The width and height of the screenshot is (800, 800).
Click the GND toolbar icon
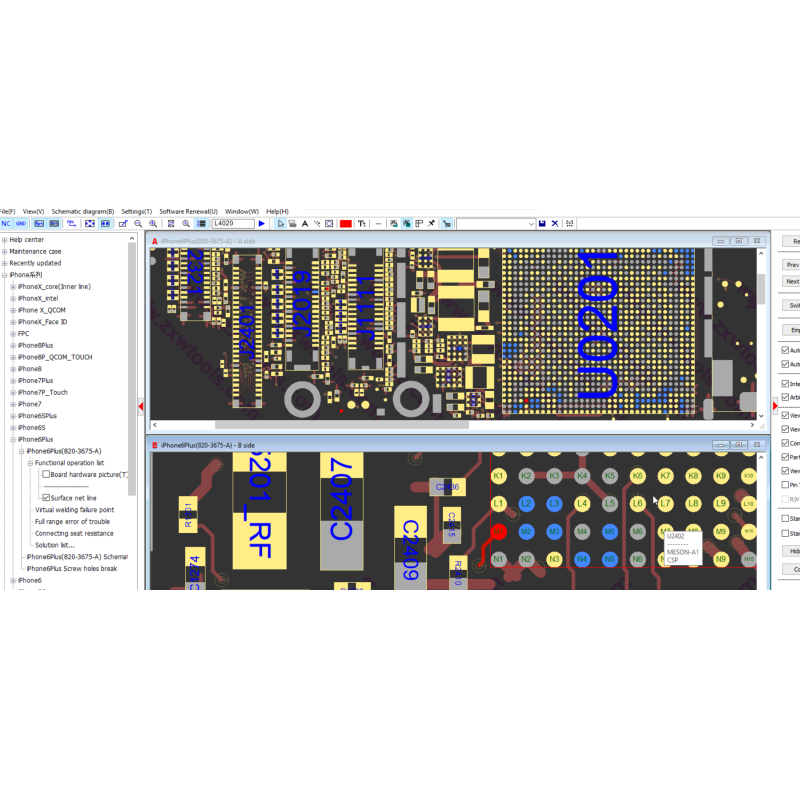coord(21,224)
